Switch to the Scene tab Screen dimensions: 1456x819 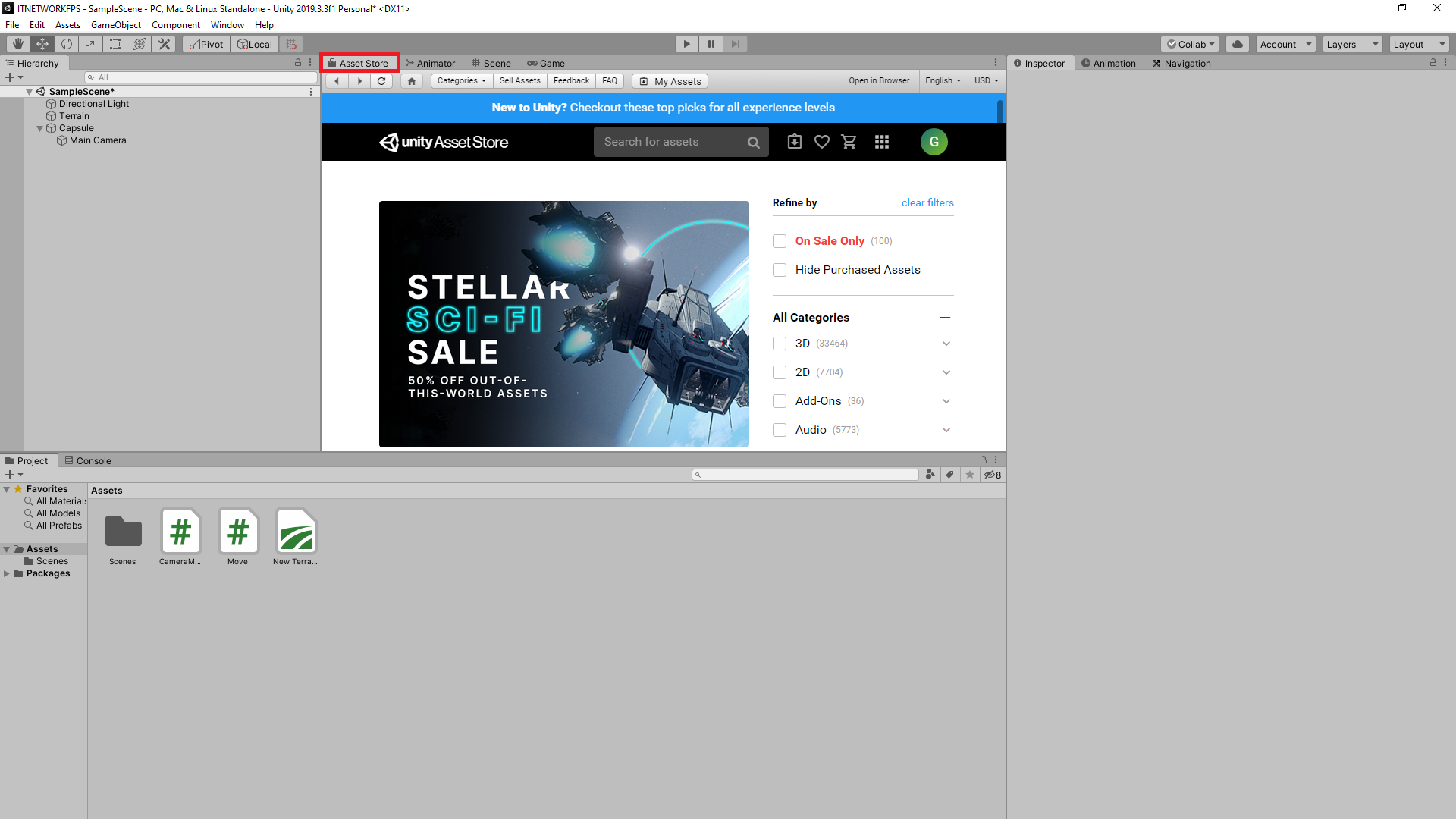(x=491, y=64)
